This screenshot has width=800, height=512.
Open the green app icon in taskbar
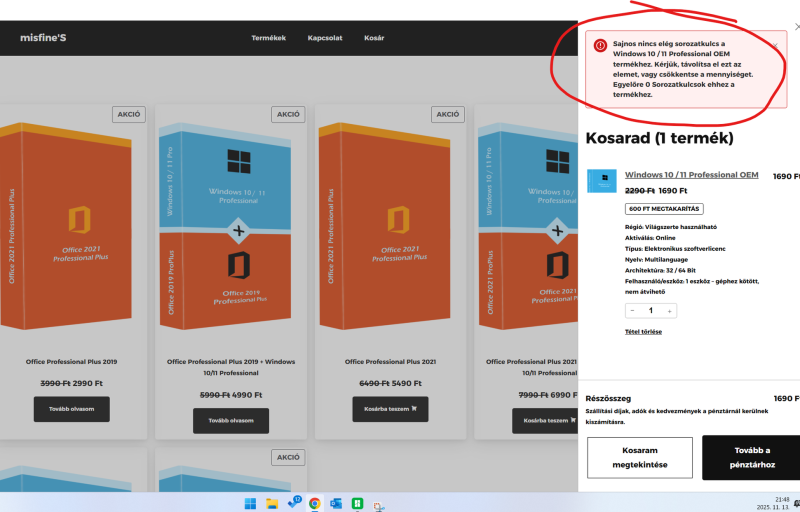(x=357, y=504)
